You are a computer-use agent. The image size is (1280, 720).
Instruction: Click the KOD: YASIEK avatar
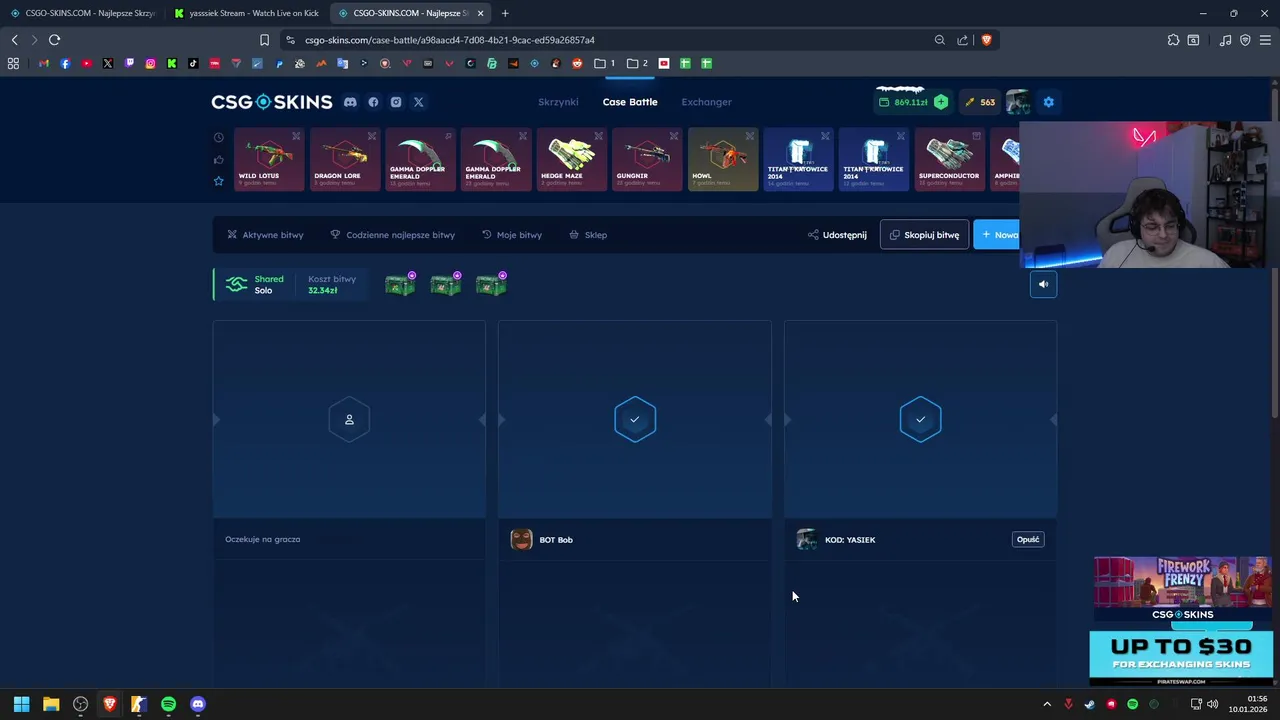pyautogui.click(x=806, y=540)
